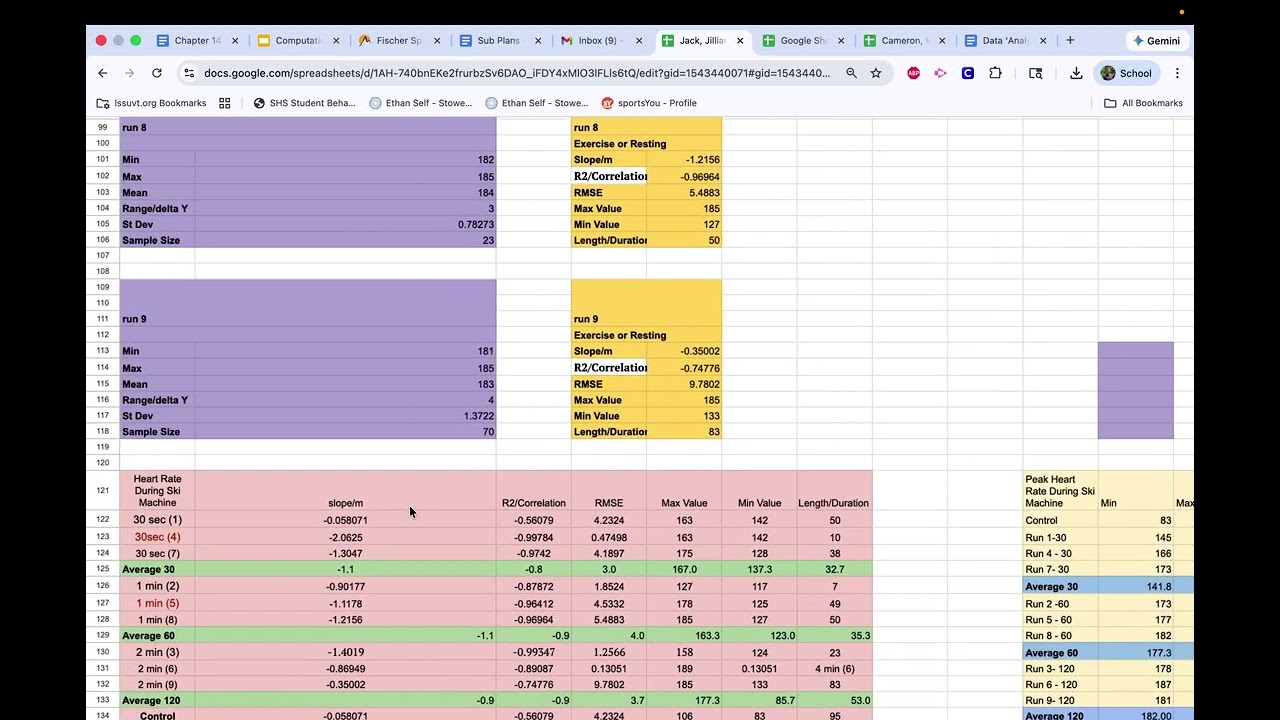Select row header 121
The image size is (1280, 720).
[102, 491]
